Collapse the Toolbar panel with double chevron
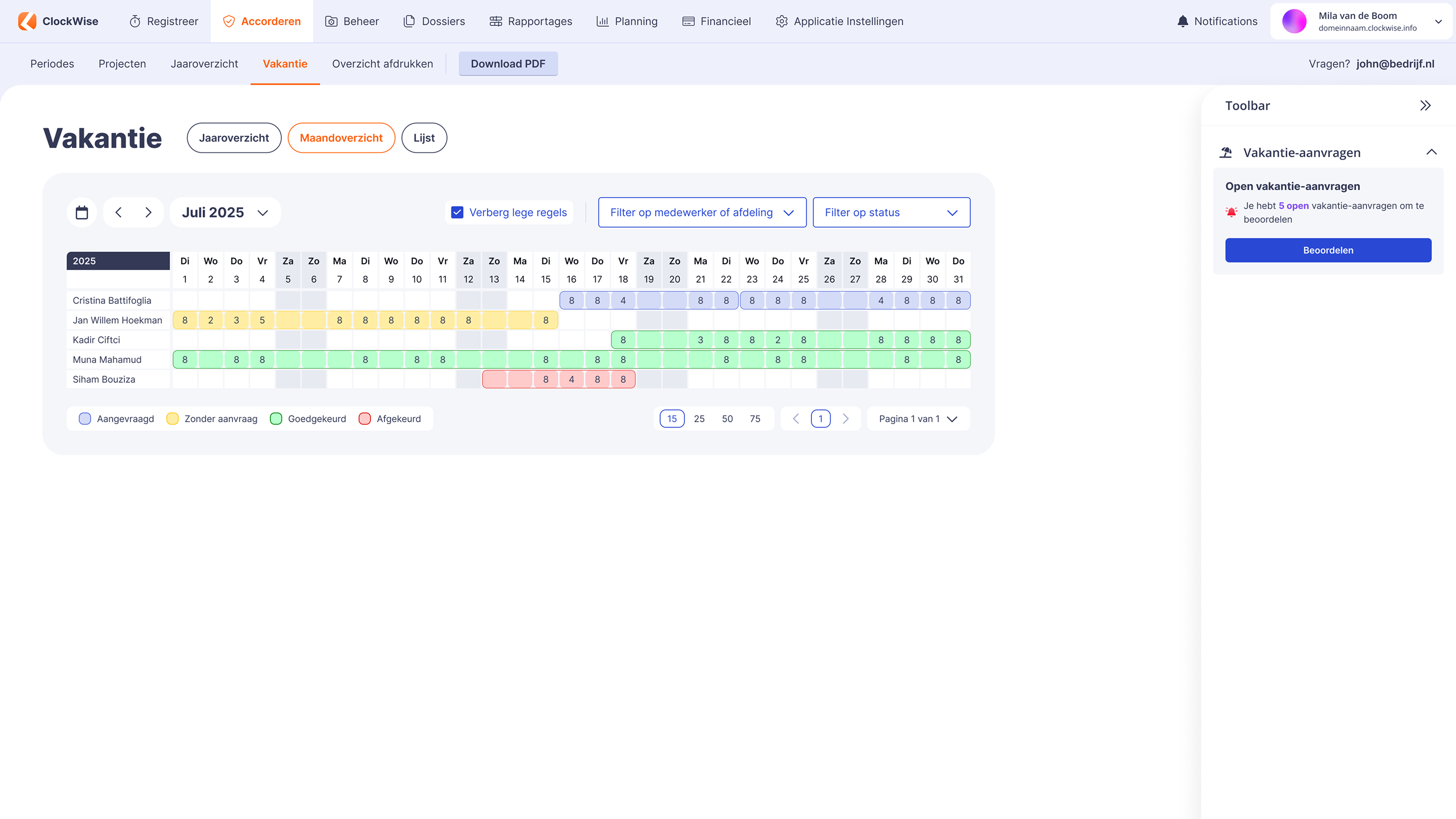1456x819 pixels. tap(1425, 106)
